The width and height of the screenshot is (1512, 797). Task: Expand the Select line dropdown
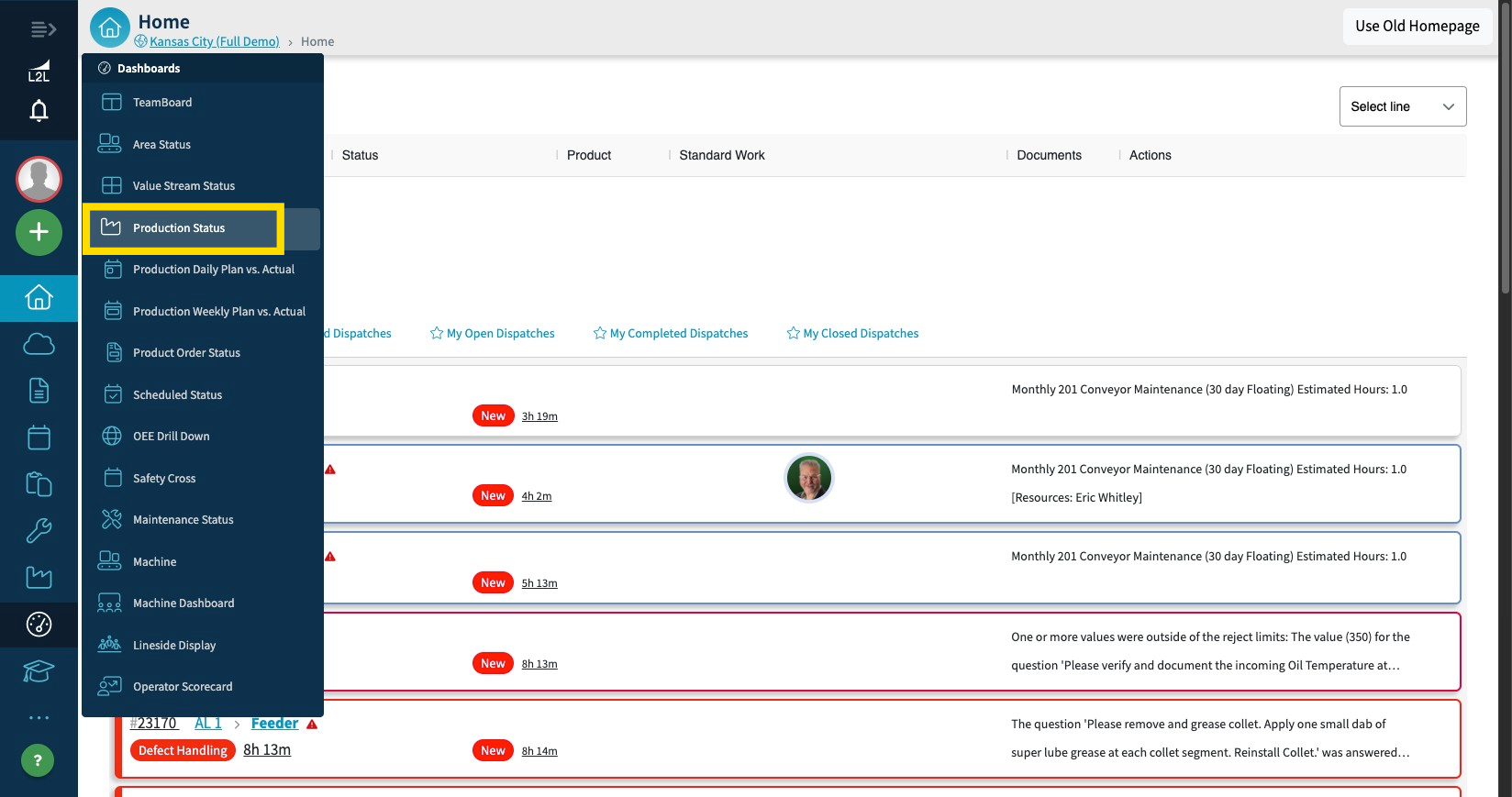1402,106
